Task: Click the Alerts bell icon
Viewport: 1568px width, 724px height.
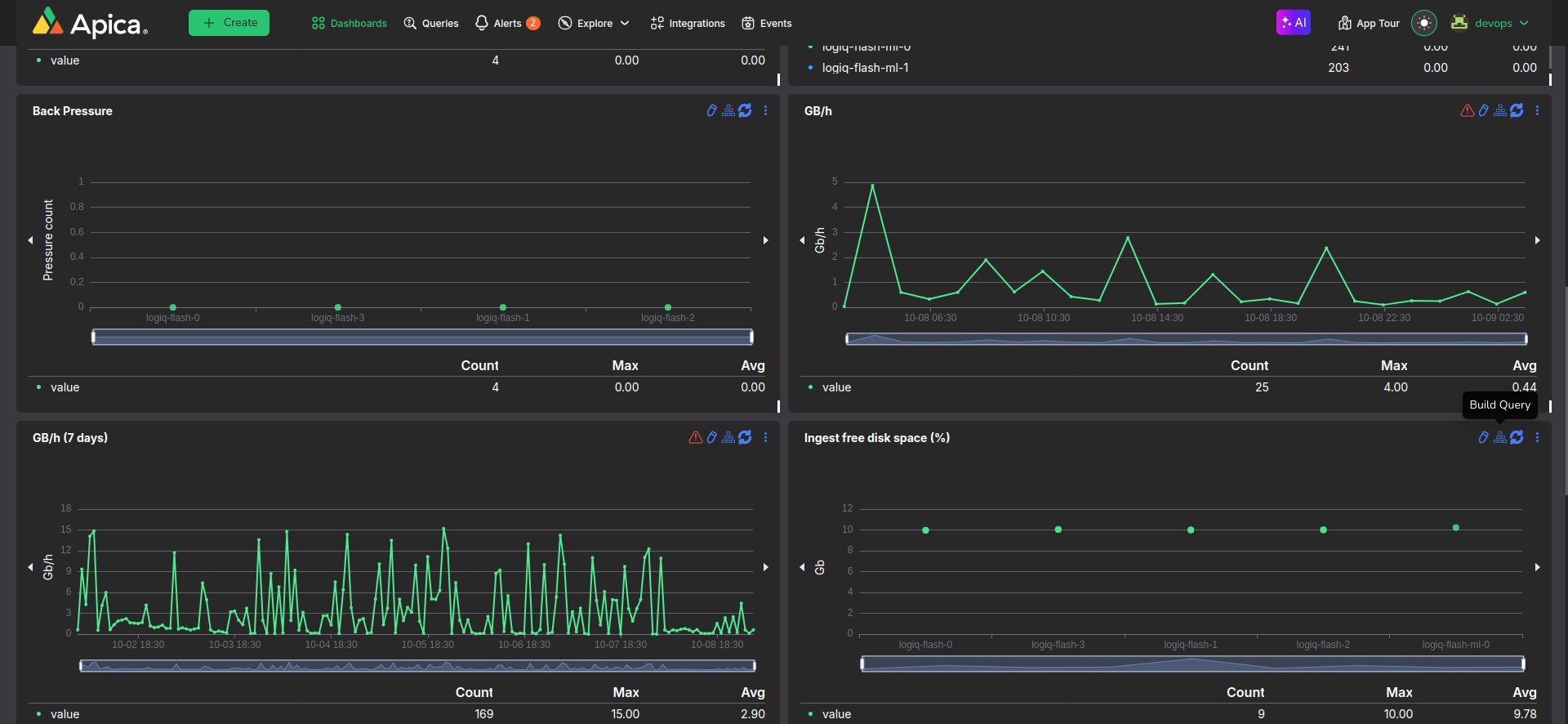Action: [482, 23]
